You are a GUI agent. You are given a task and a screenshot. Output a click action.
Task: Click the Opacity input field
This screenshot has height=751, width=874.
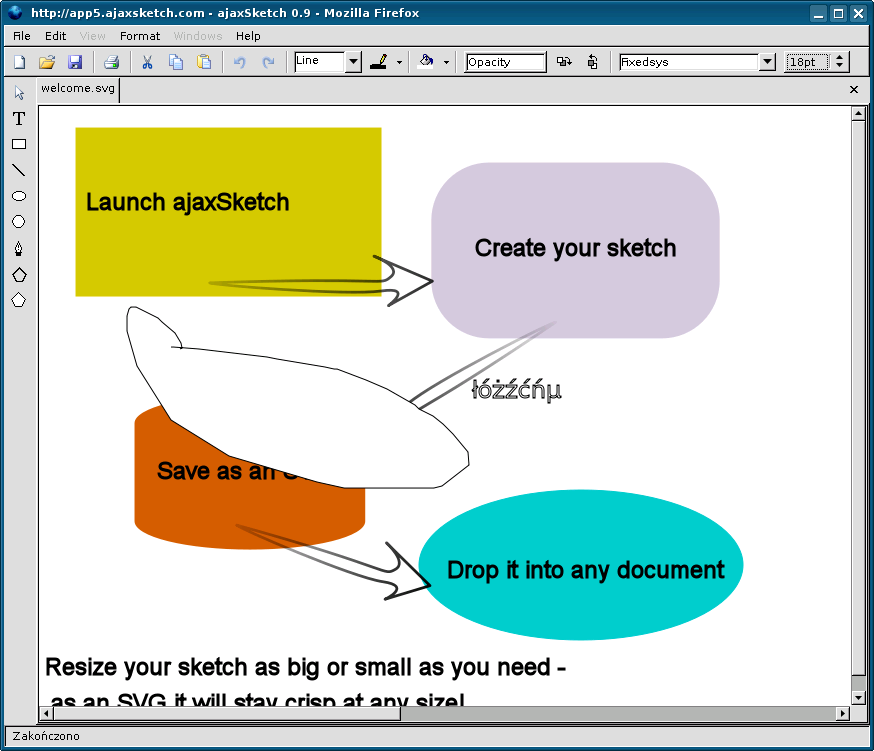pos(505,62)
